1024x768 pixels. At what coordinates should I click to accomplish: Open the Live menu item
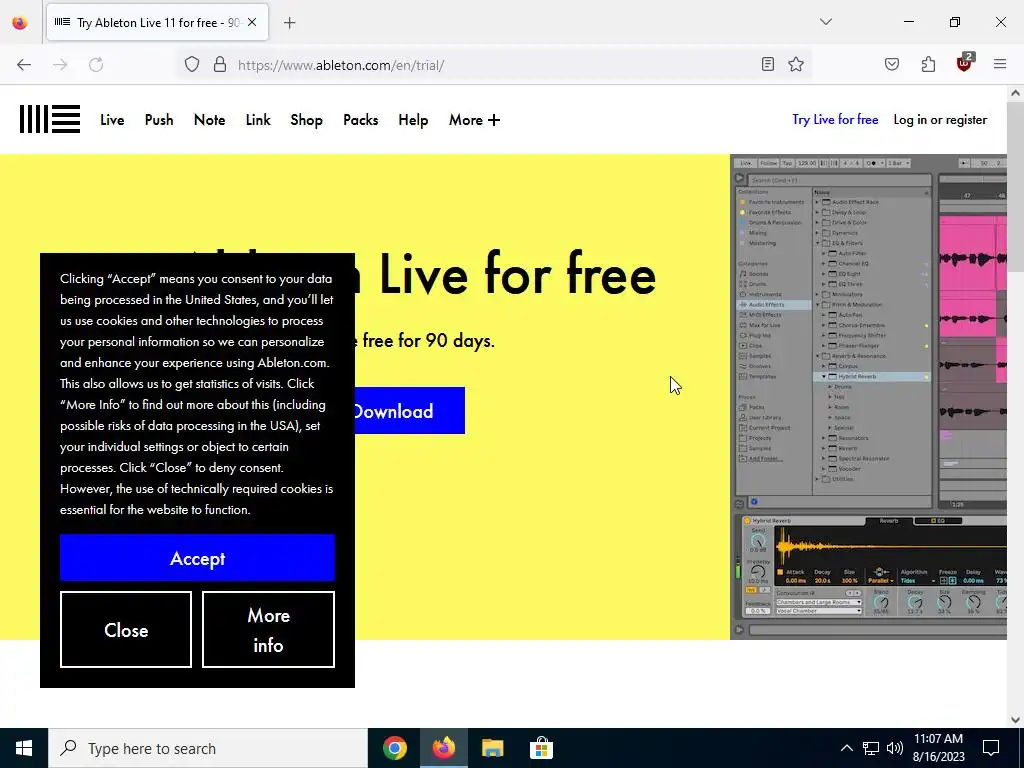(112, 120)
